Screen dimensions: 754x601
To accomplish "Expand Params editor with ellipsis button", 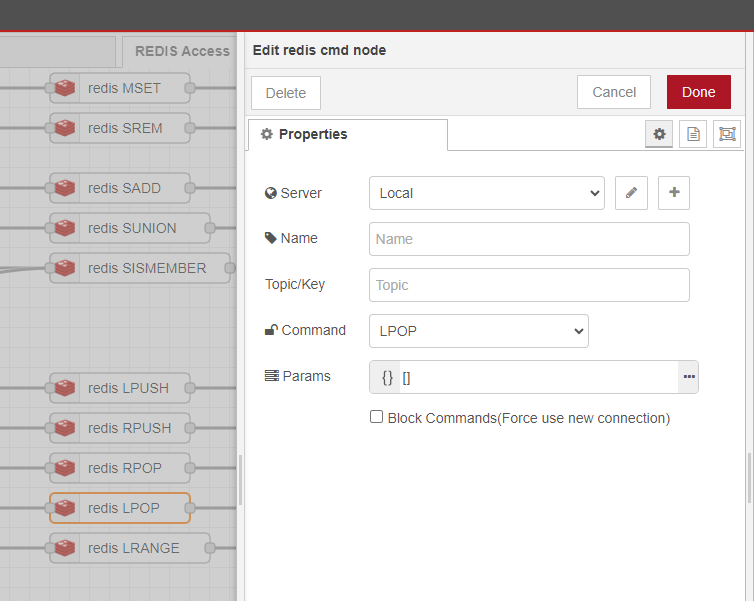I will point(689,377).
